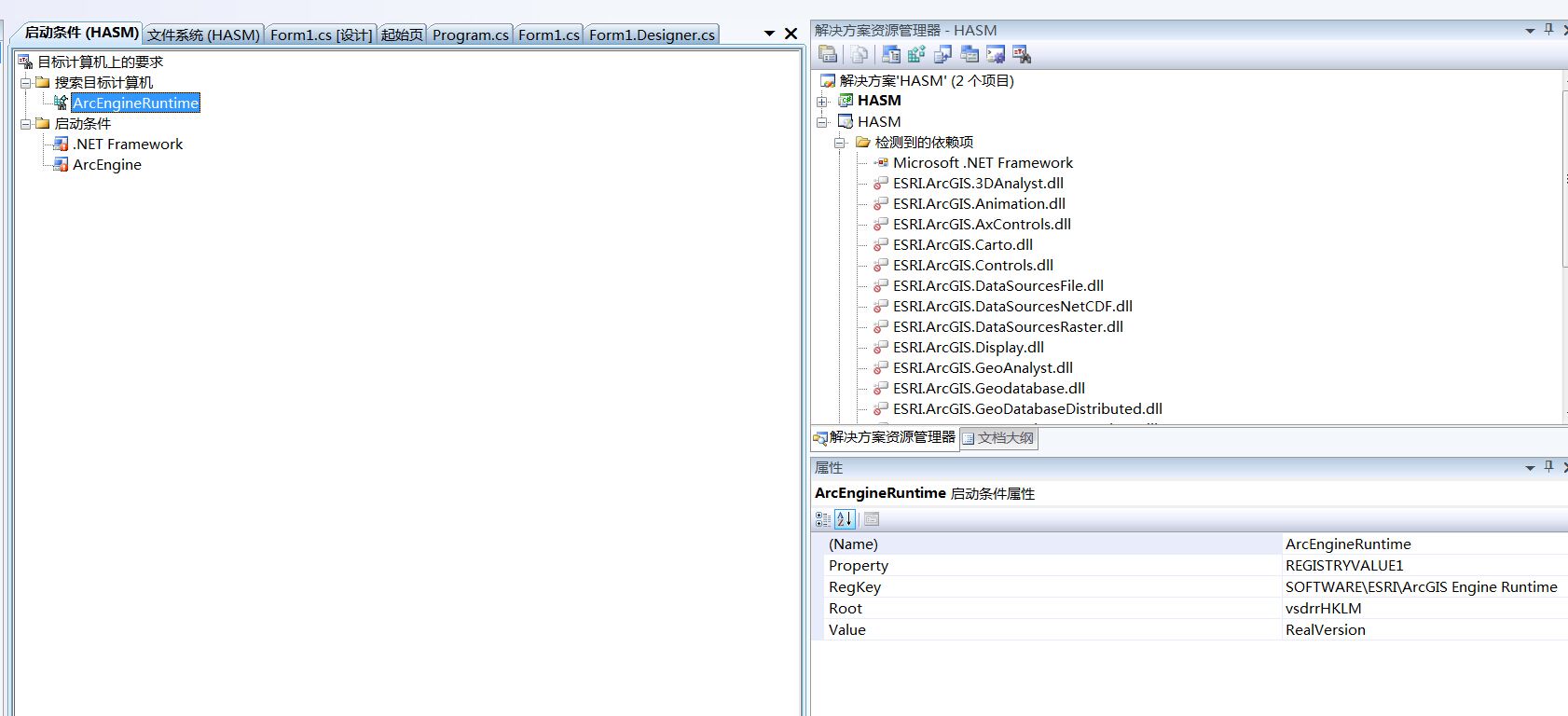
Task: Select ESRI.ArcGIS.Carto.dll in dependencies
Action: click(x=963, y=244)
